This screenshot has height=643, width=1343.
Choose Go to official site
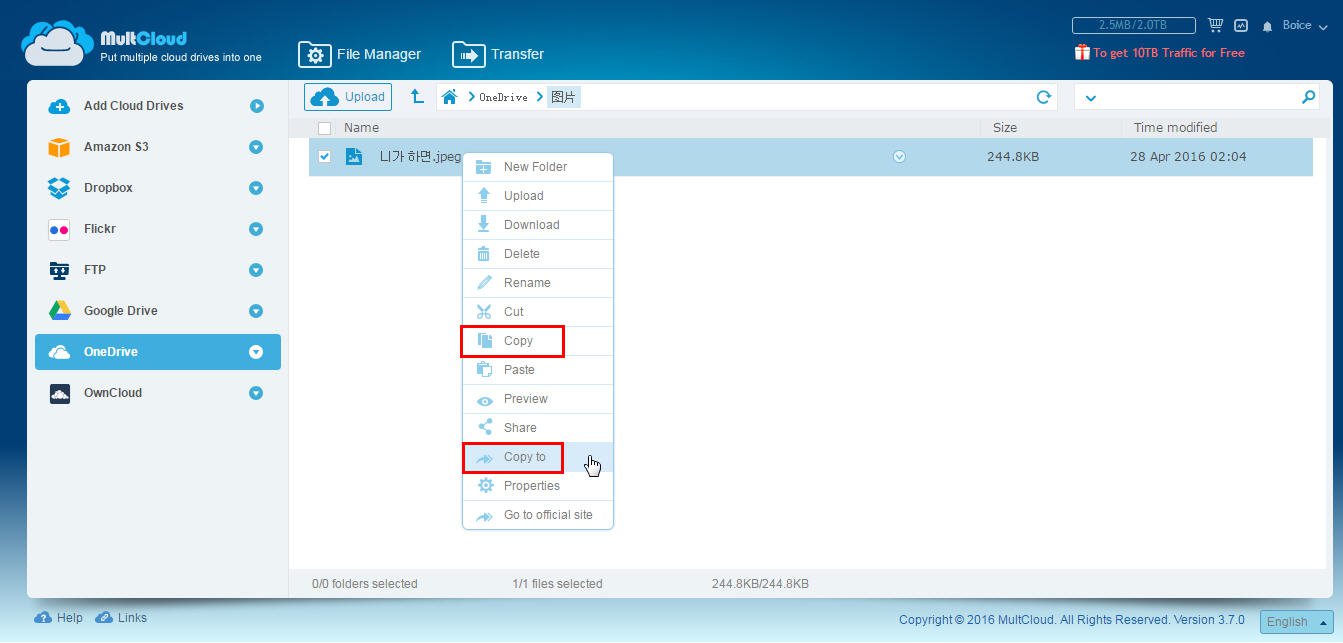tap(538, 515)
